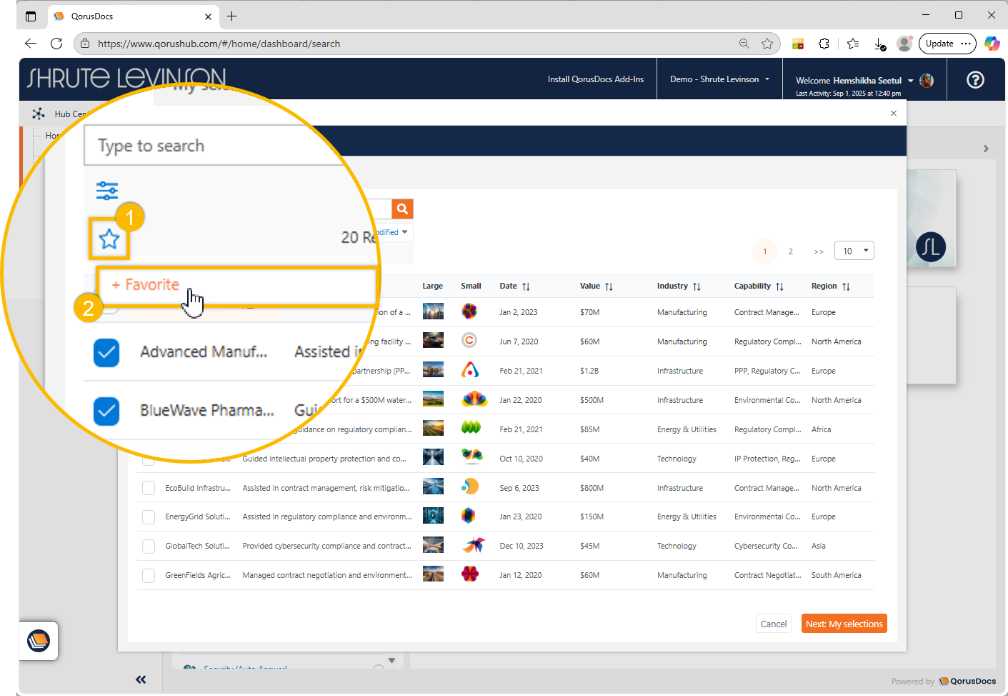Screen dimensions: 1008x696
Task: Open the filter sliders icon
Action: [107, 190]
